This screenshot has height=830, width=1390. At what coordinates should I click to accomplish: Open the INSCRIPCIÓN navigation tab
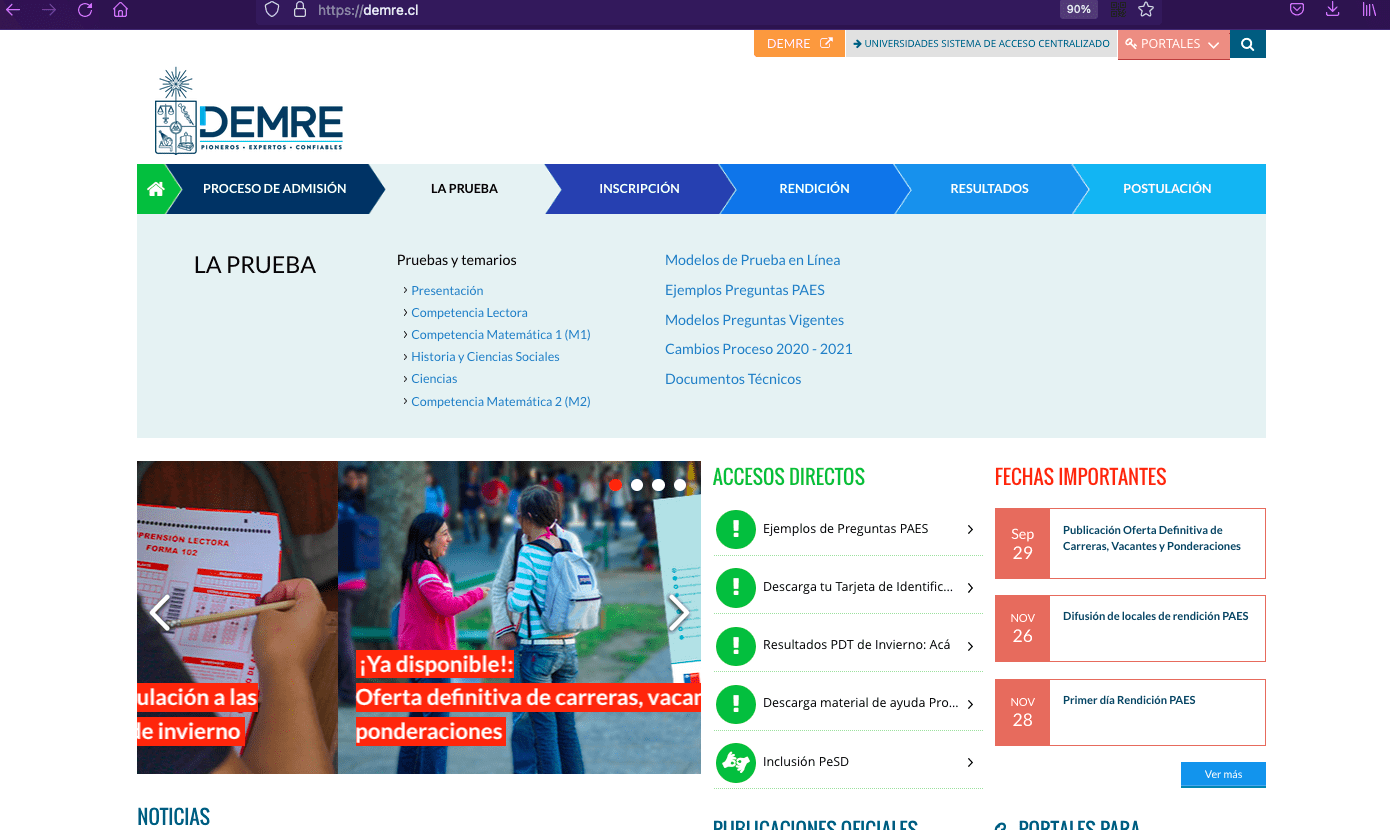(639, 189)
